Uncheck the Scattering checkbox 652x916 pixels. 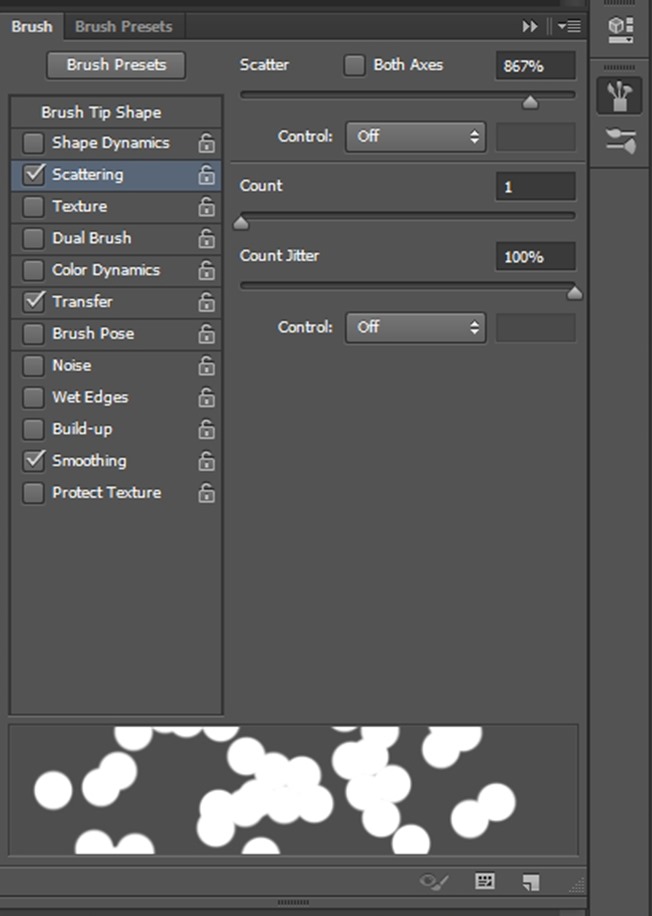pyautogui.click(x=33, y=174)
